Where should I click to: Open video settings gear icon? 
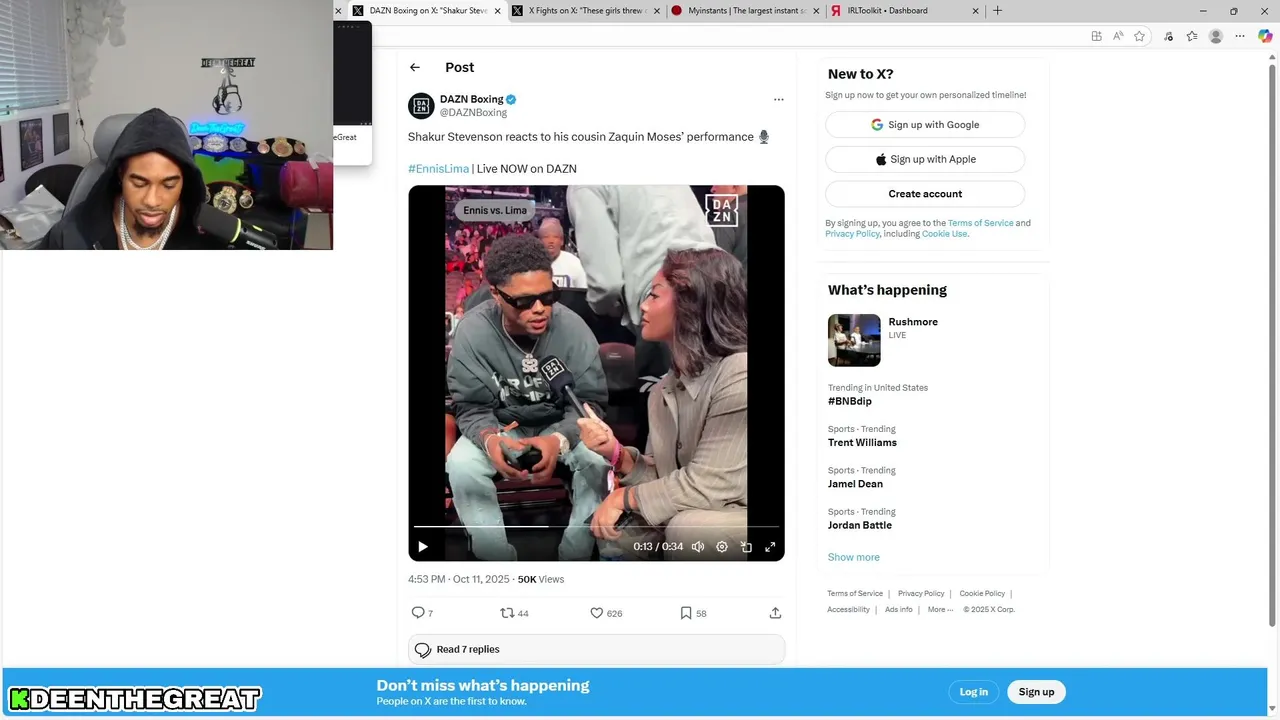click(722, 546)
